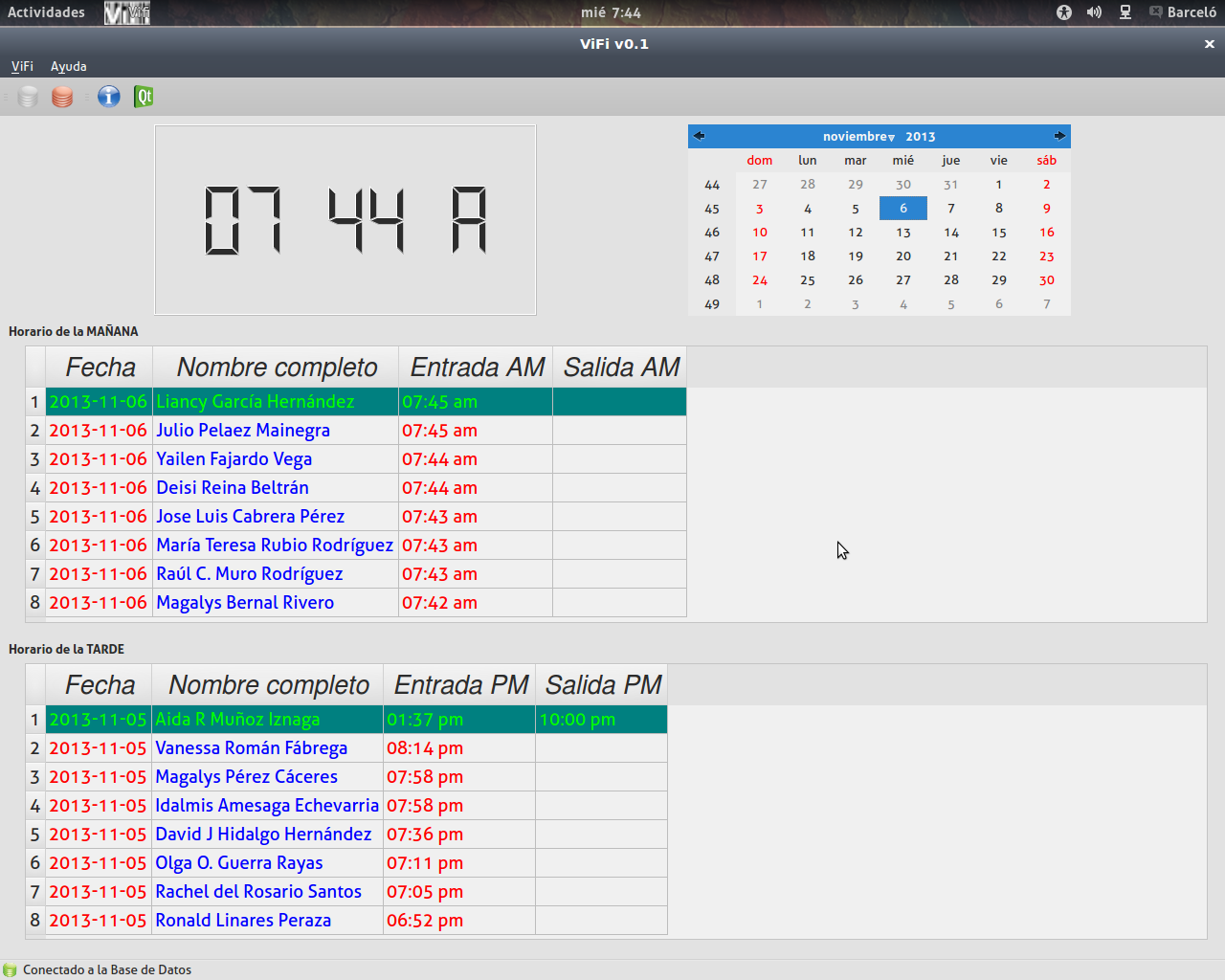Open the volume icon in top panel
Screen dimensions: 1225x980
[x=1094, y=12]
